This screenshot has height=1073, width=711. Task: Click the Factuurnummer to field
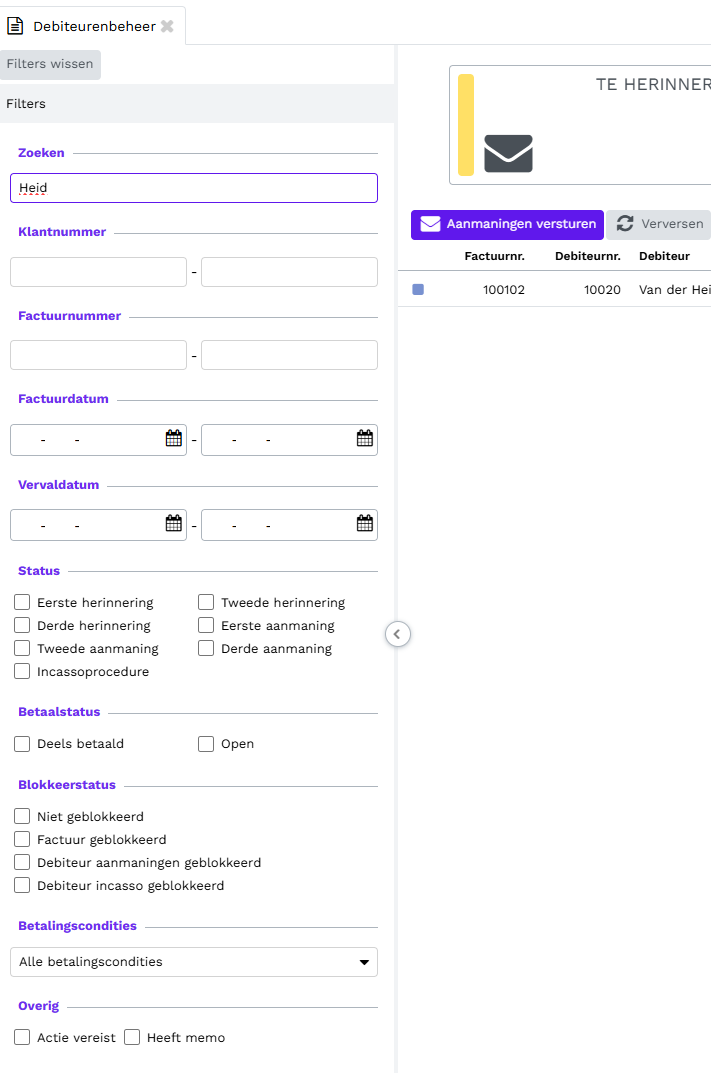click(x=289, y=355)
